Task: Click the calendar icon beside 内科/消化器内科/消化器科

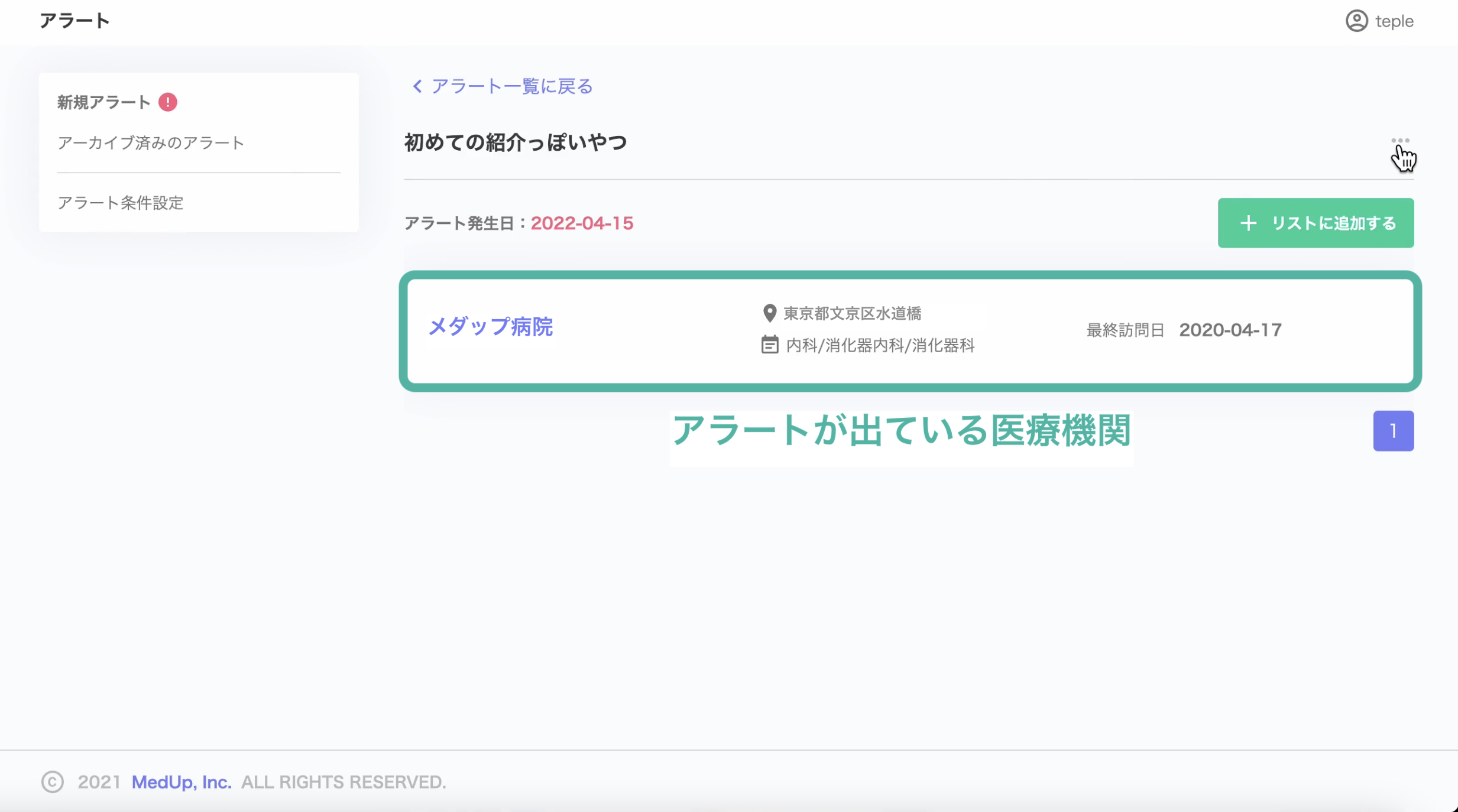Action: (x=769, y=345)
